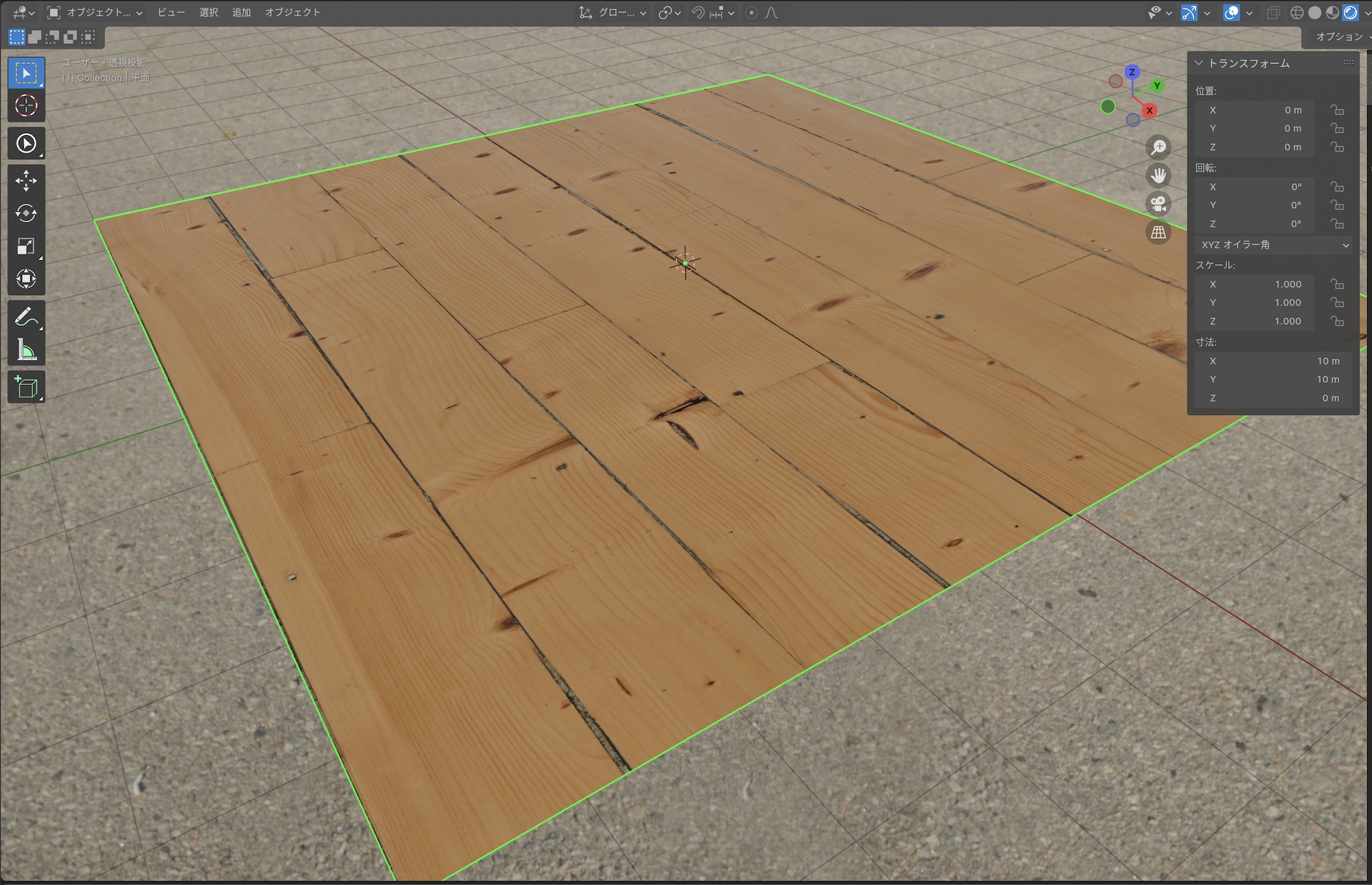Select the Measure ruler tool

pyautogui.click(x=26, y=351)
